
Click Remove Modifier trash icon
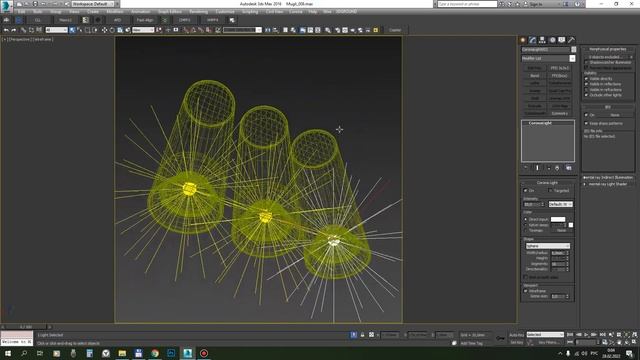click(x=557, y=168)
